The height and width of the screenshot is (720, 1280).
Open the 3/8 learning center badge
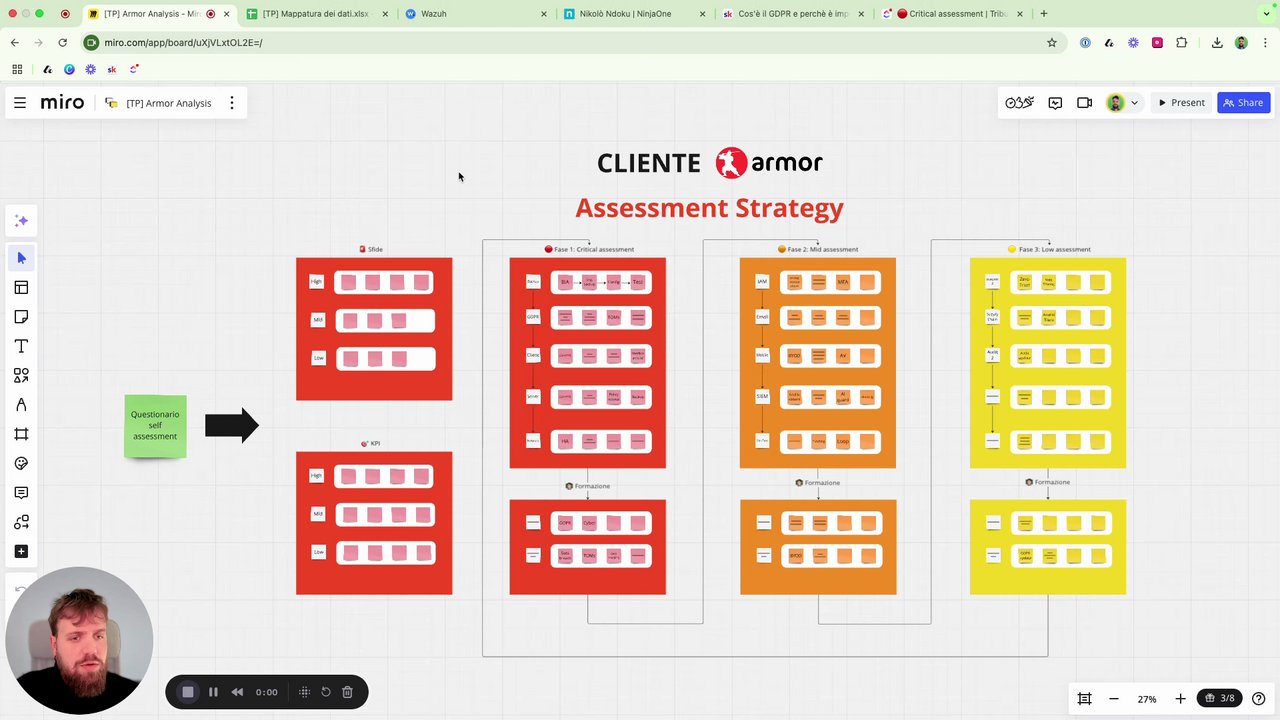pyautogui.click(x=1220, y=698)
